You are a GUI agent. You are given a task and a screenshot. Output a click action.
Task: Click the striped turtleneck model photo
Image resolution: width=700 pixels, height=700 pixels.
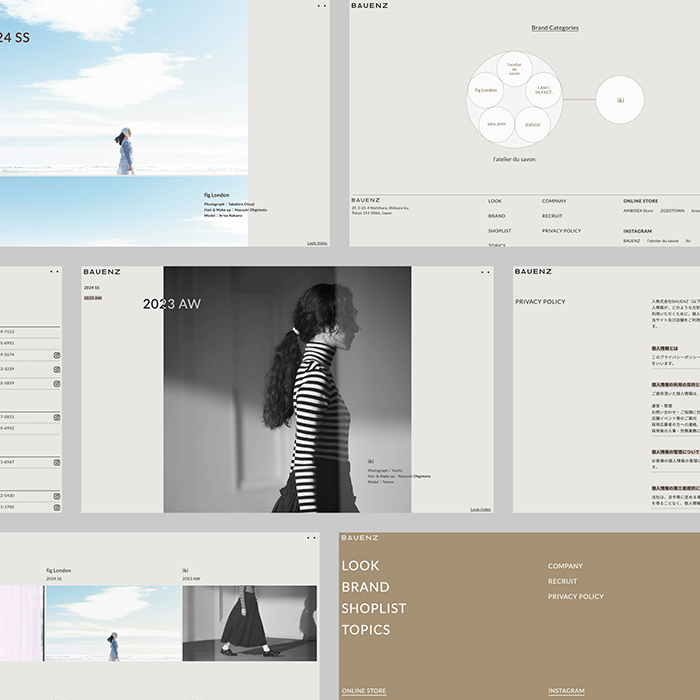tap(288, 389)
